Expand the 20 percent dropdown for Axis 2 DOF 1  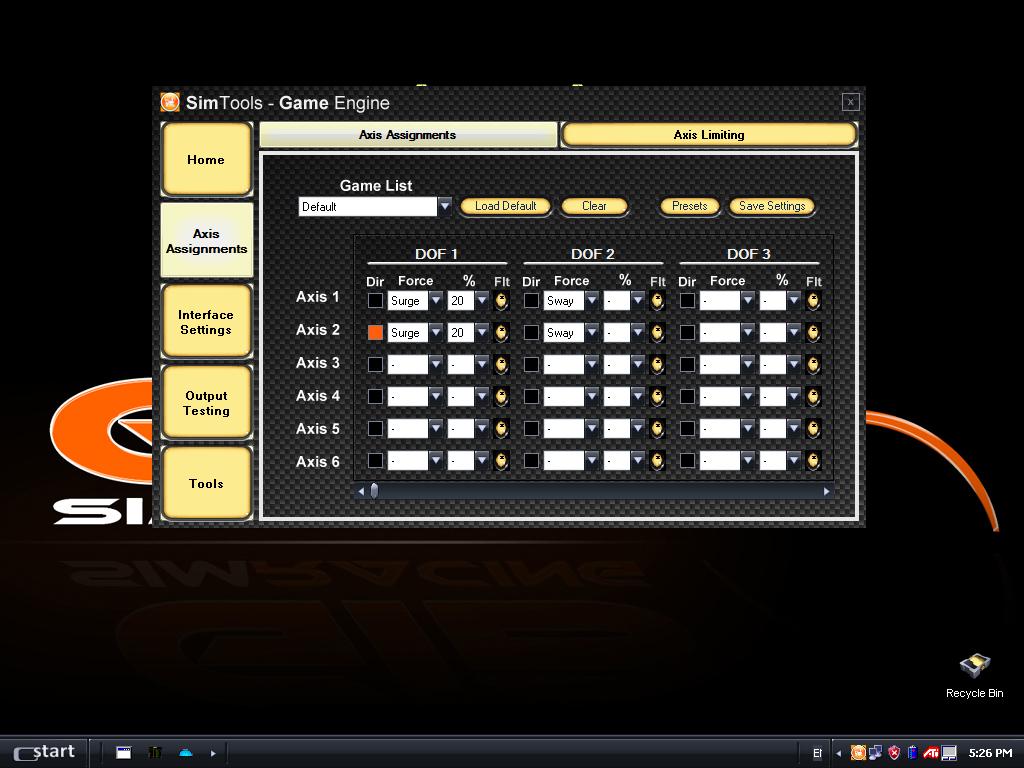(x=482, y=332)
